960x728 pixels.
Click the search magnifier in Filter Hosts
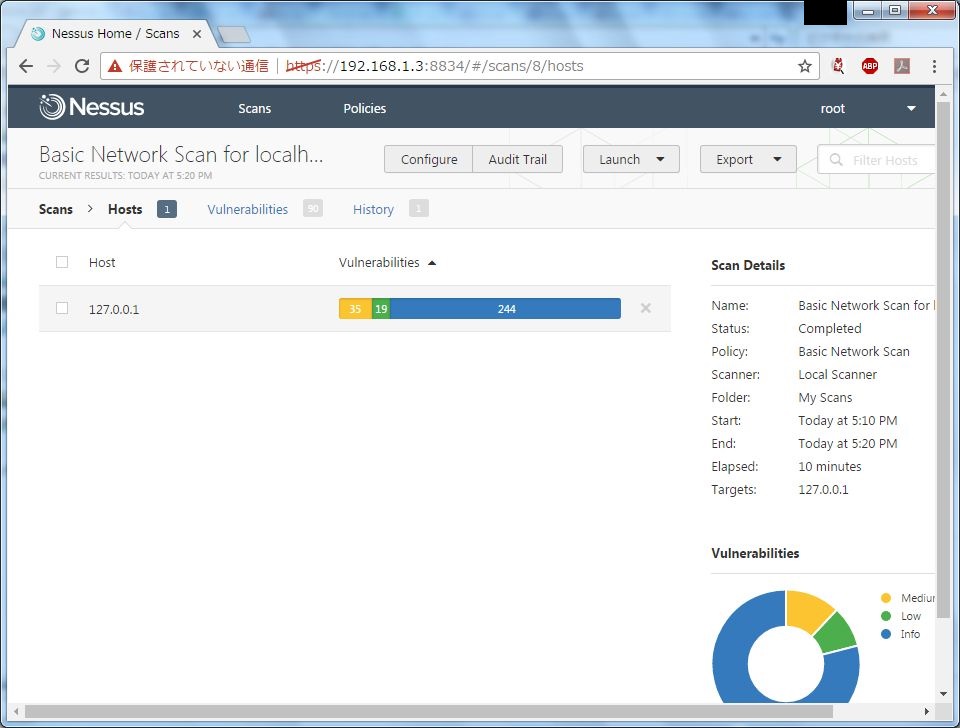(x=836, y=160)
